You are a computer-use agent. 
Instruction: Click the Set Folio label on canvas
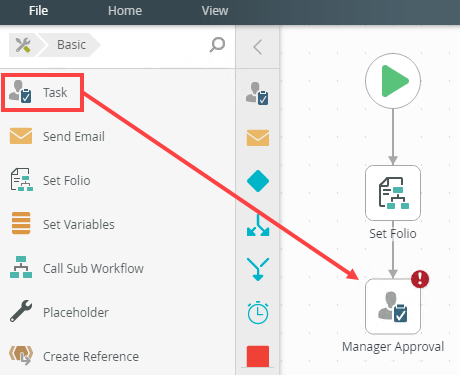393,234
